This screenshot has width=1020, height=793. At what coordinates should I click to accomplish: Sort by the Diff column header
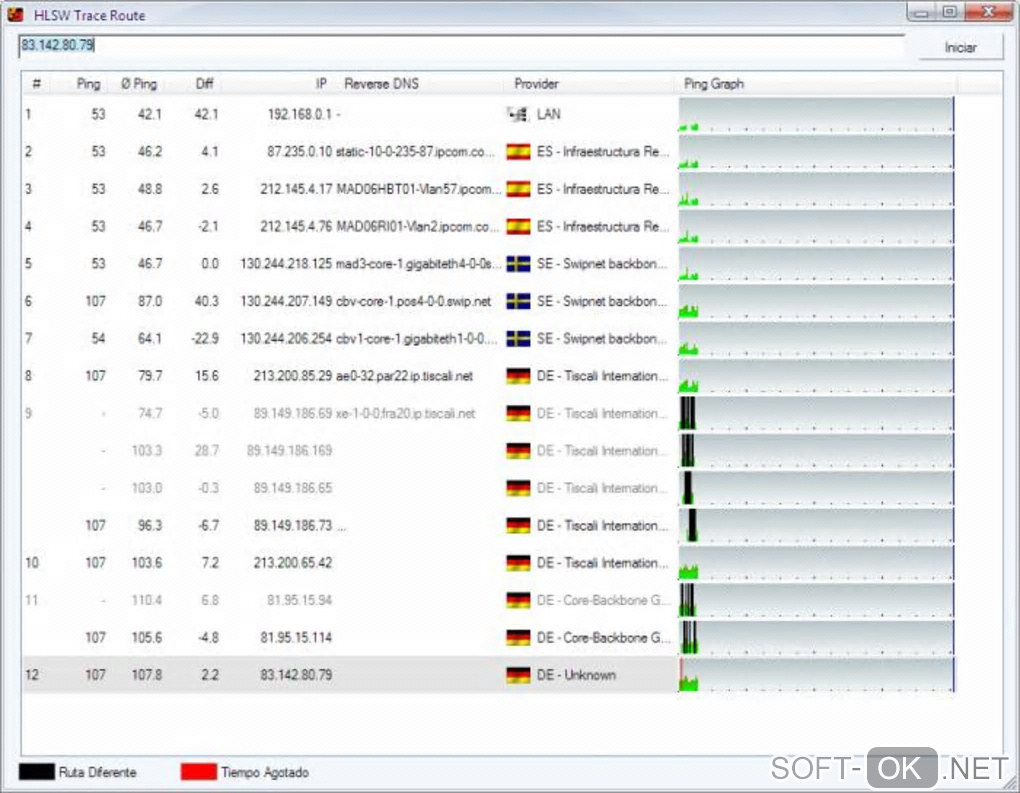[204, 84]
